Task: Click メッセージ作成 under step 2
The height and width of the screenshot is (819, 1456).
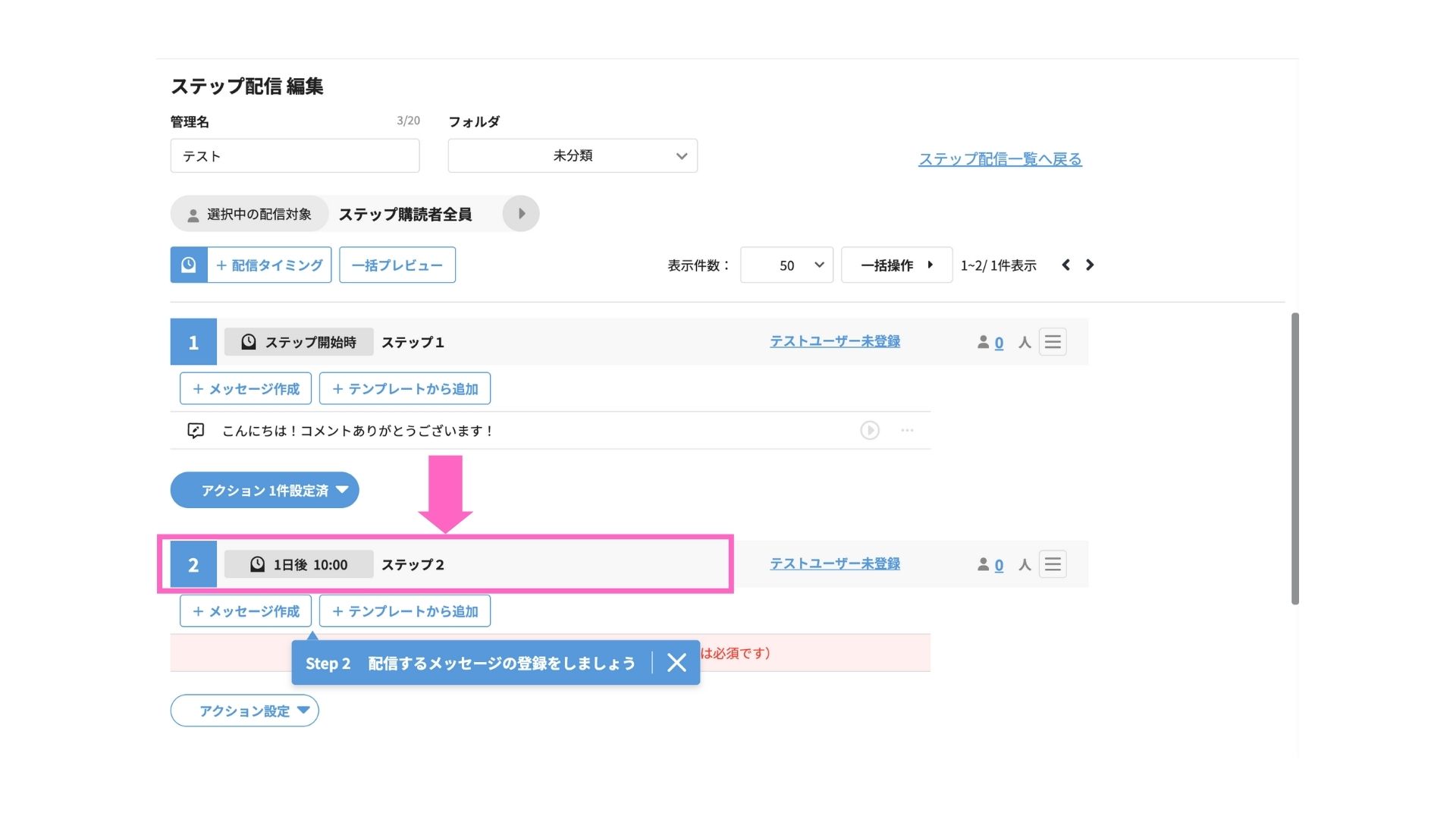Action: point(246,611)
